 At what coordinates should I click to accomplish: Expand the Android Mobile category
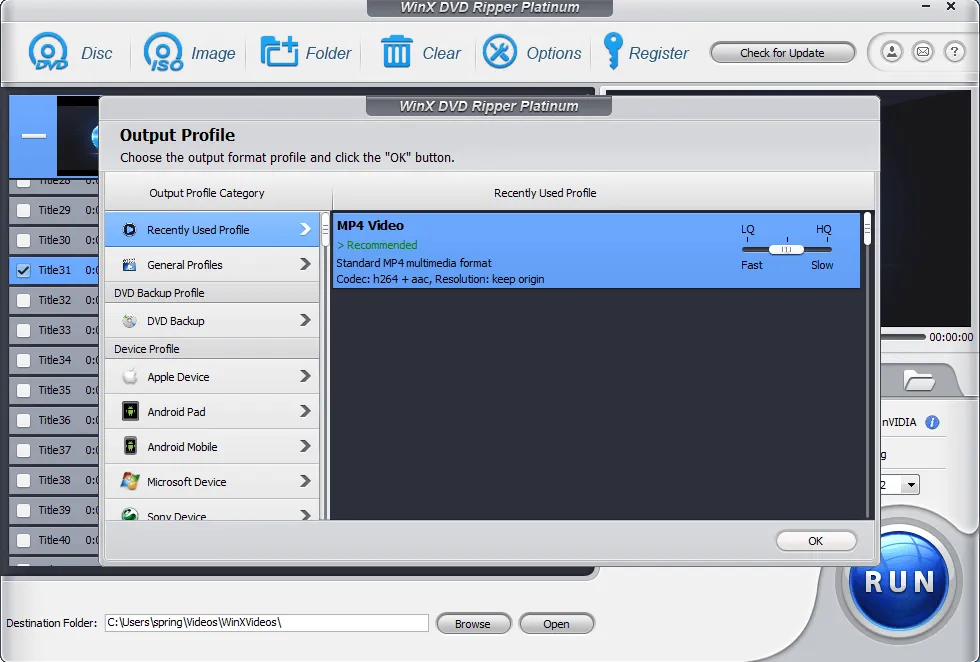[x=211, y=447]
